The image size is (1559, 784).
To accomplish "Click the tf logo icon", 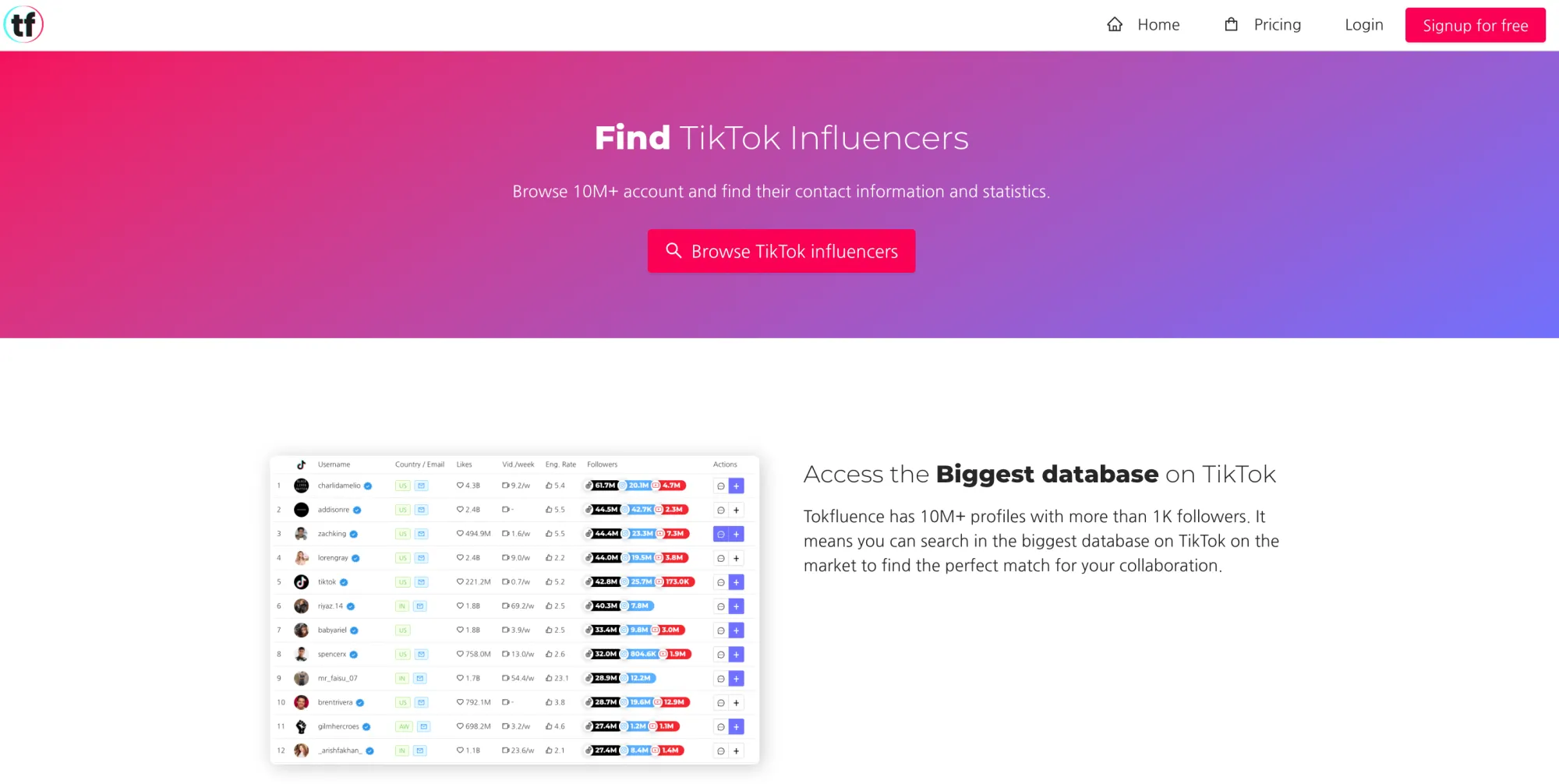I will [23, 25].
